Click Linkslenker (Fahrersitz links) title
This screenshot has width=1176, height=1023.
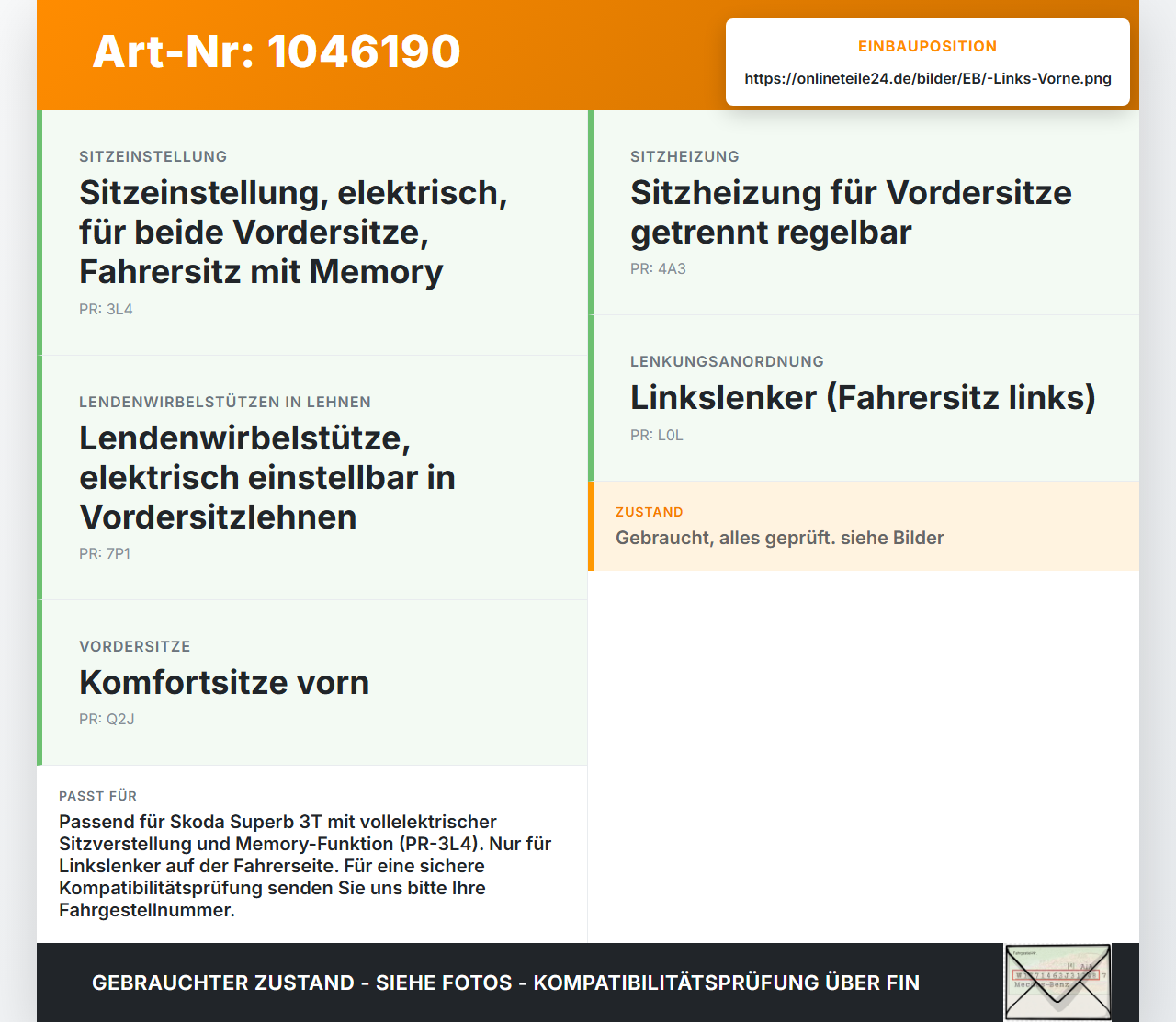click(x=863, y=397)
